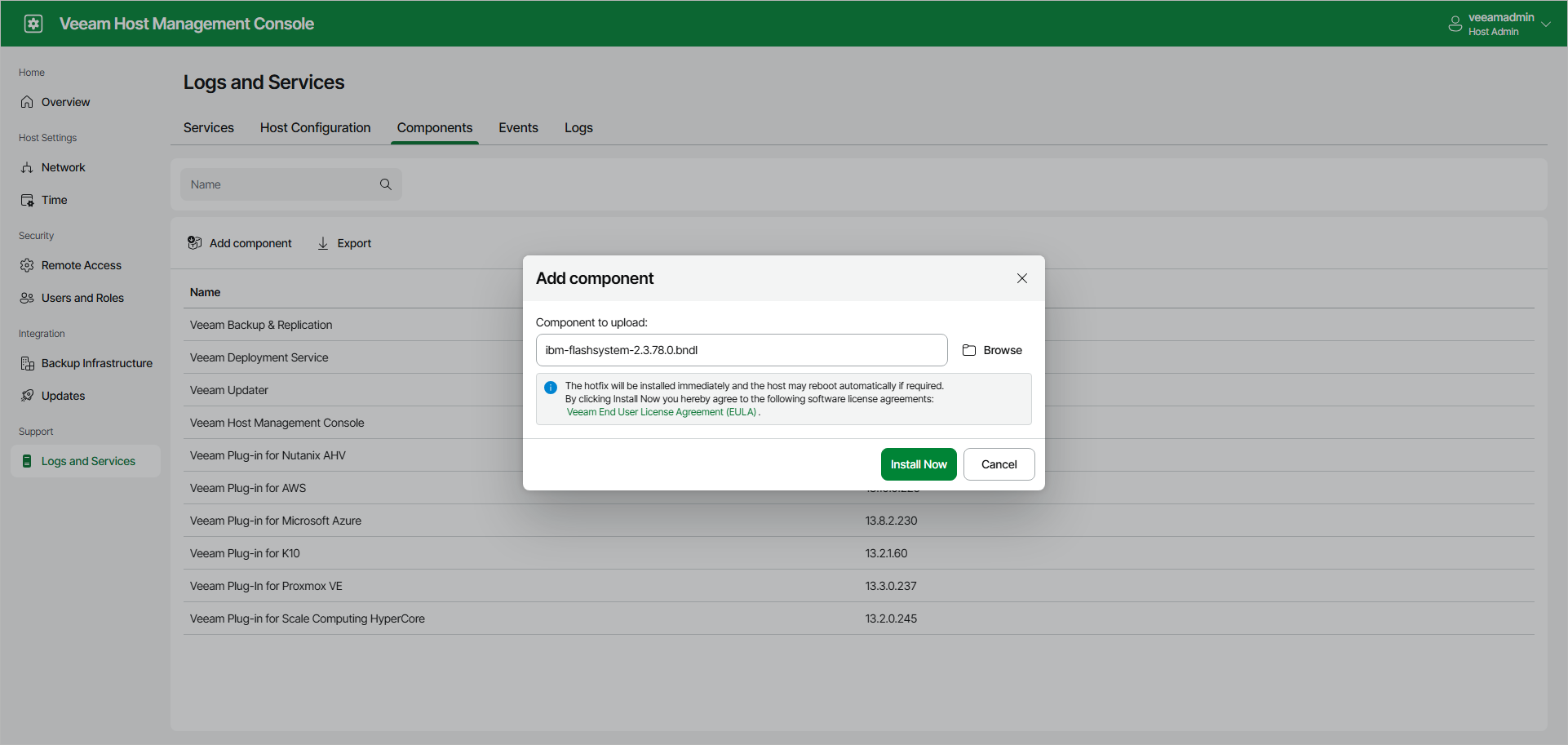
Task: Cancel the Add component dialog
Action: pyautogui.click(x=998, y=463)
